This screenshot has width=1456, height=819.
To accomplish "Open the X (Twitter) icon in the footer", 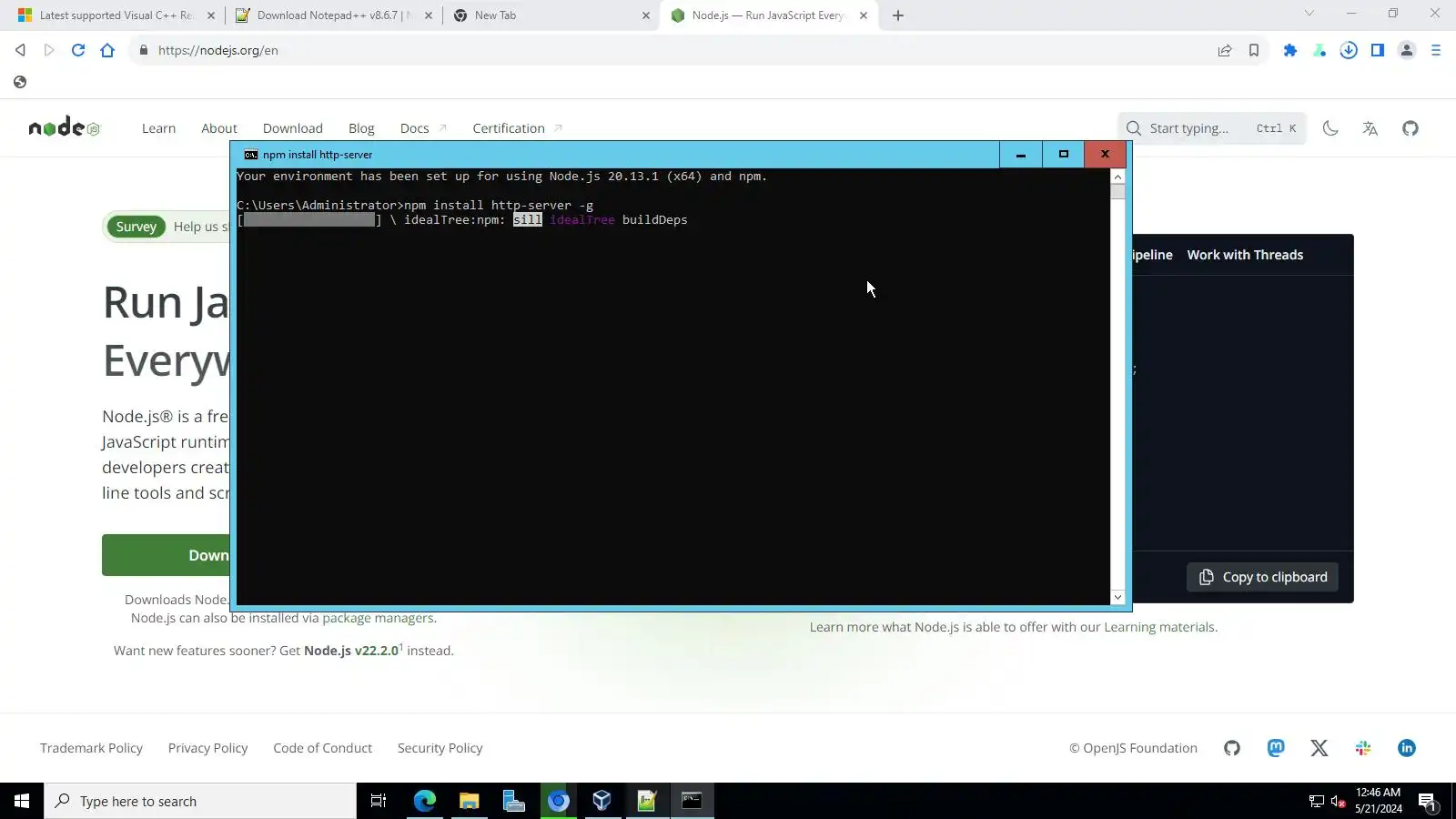I will pos(1319,748).
